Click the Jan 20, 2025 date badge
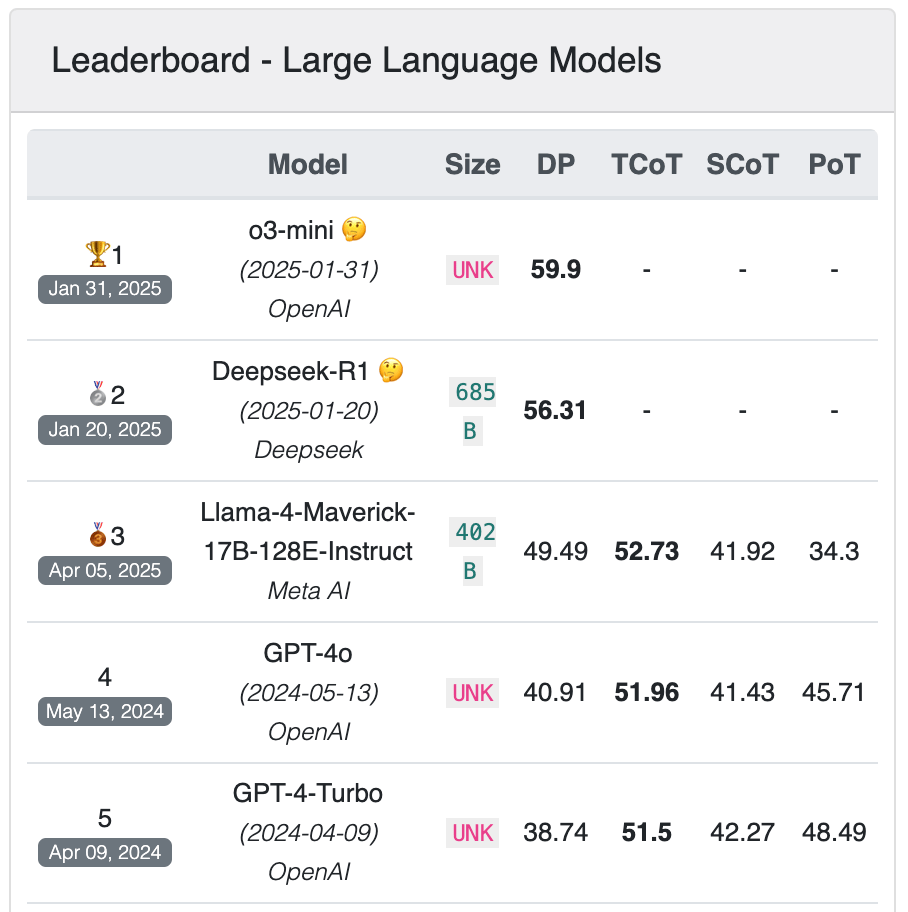Screen dimensions: 908x912 (105, 430)
